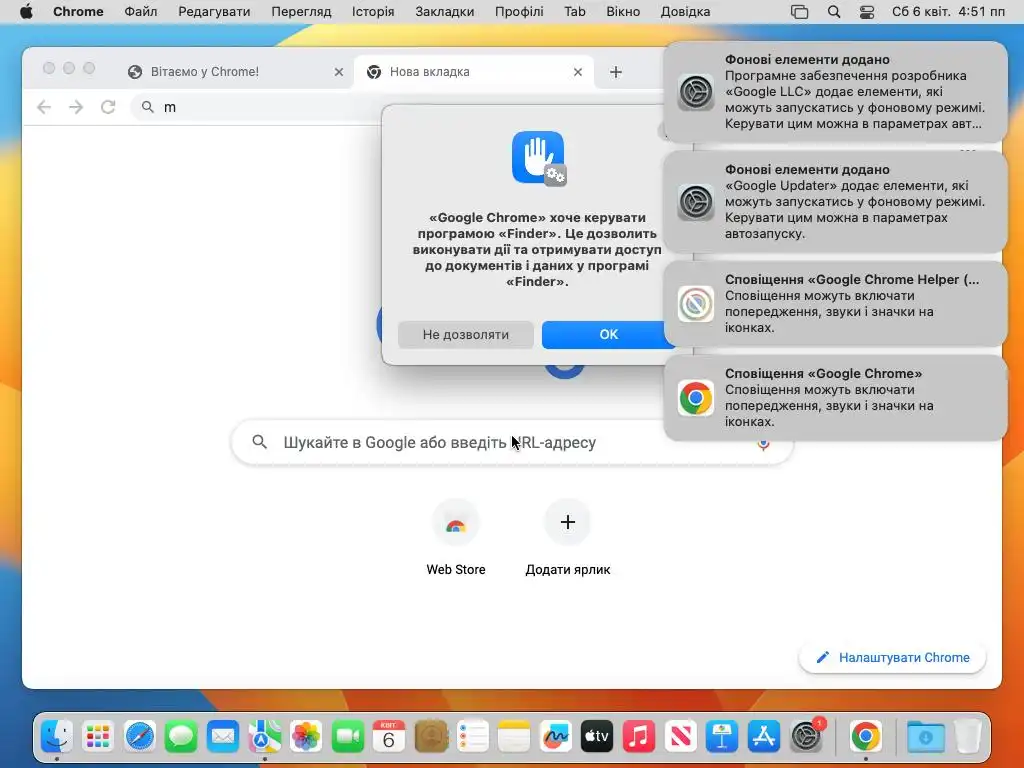Open Keynote from the Dock
Viewport: 1024px width, 768px height.
[x=722, y=737]
